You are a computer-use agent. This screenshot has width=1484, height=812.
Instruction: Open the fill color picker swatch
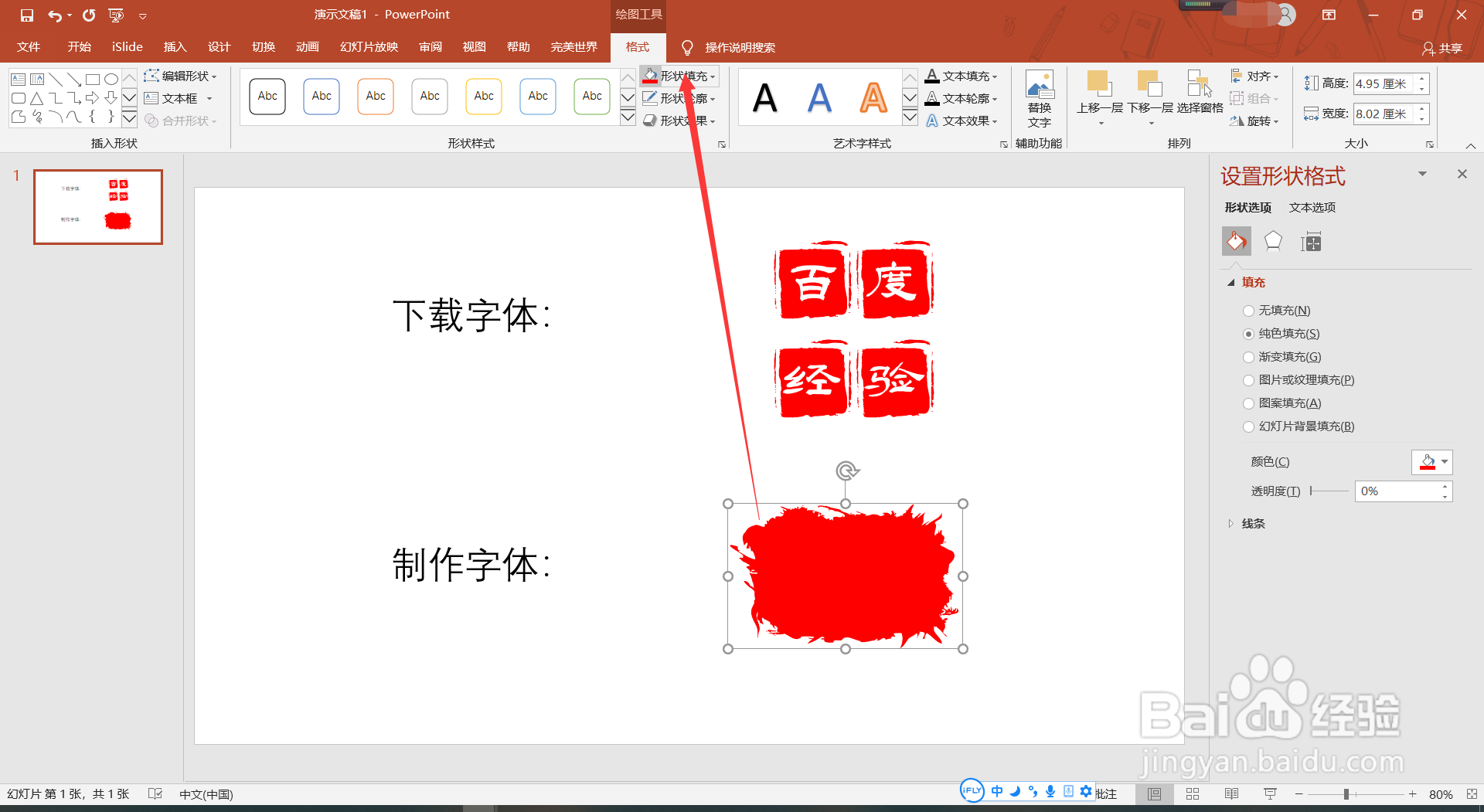coord(1431,461)
